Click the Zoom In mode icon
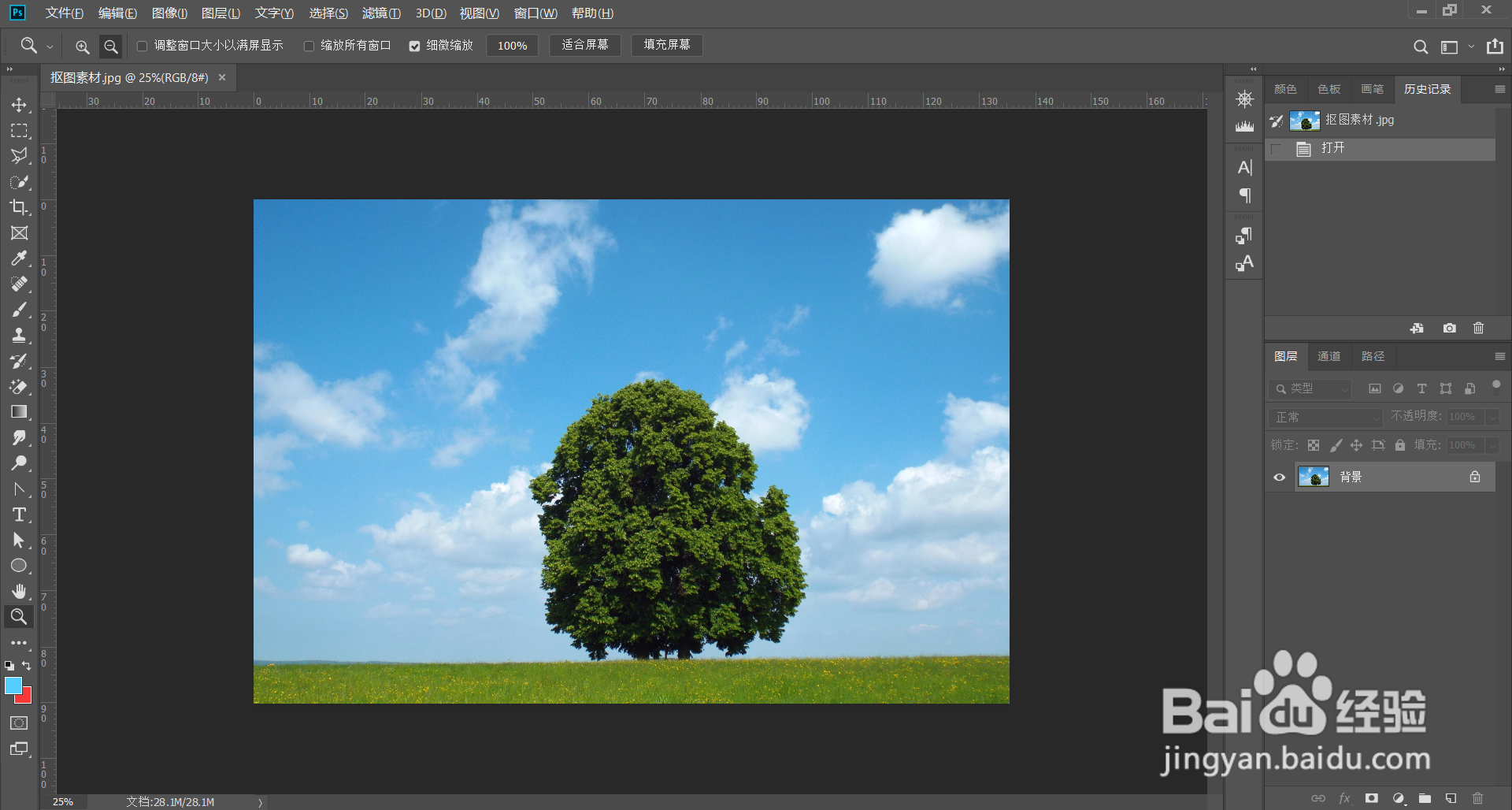 (82, 46)
